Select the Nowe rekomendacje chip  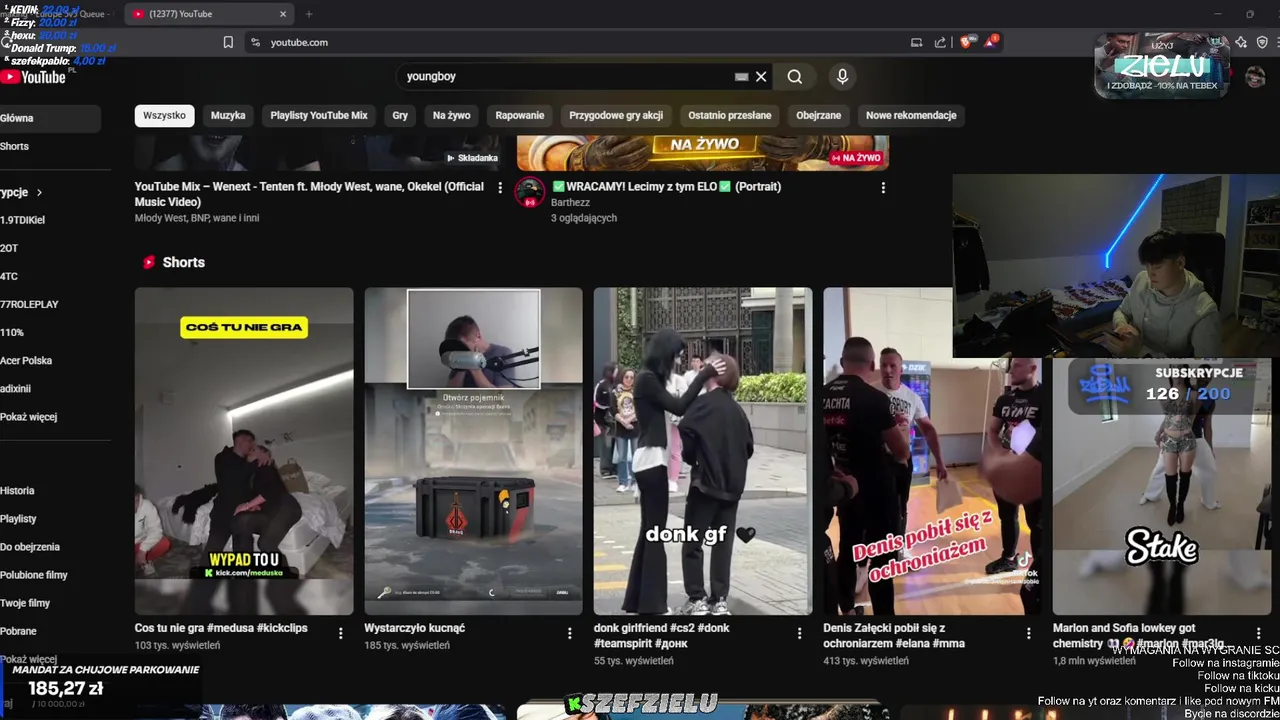point(911,115)
